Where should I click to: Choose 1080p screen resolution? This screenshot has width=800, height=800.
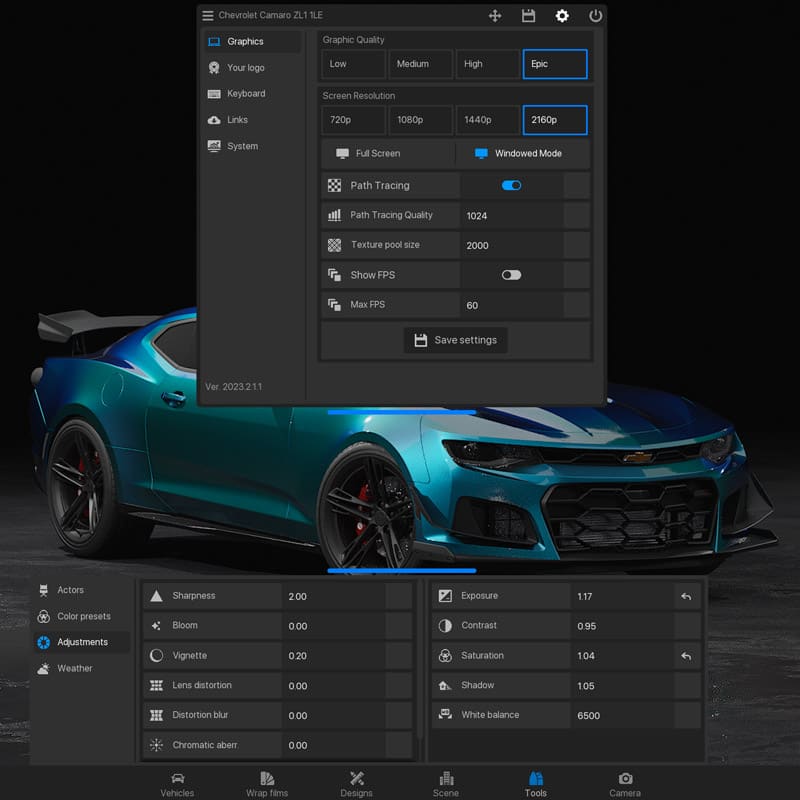click(x=420, y=120)
